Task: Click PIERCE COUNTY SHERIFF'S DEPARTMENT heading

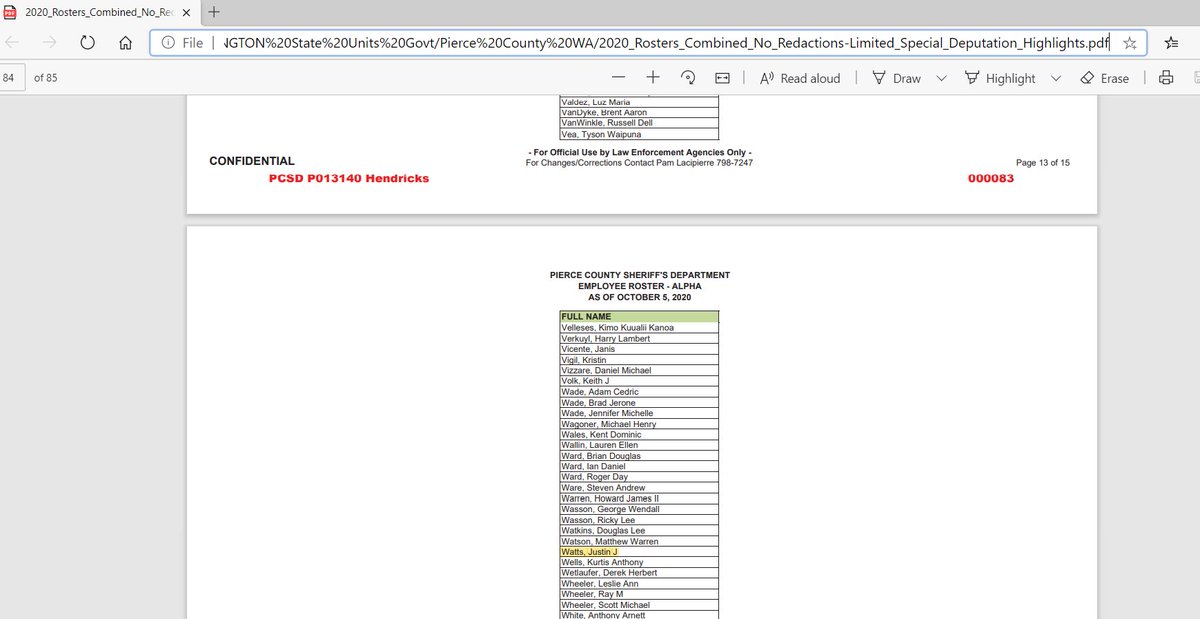Action: click(640, 275)
